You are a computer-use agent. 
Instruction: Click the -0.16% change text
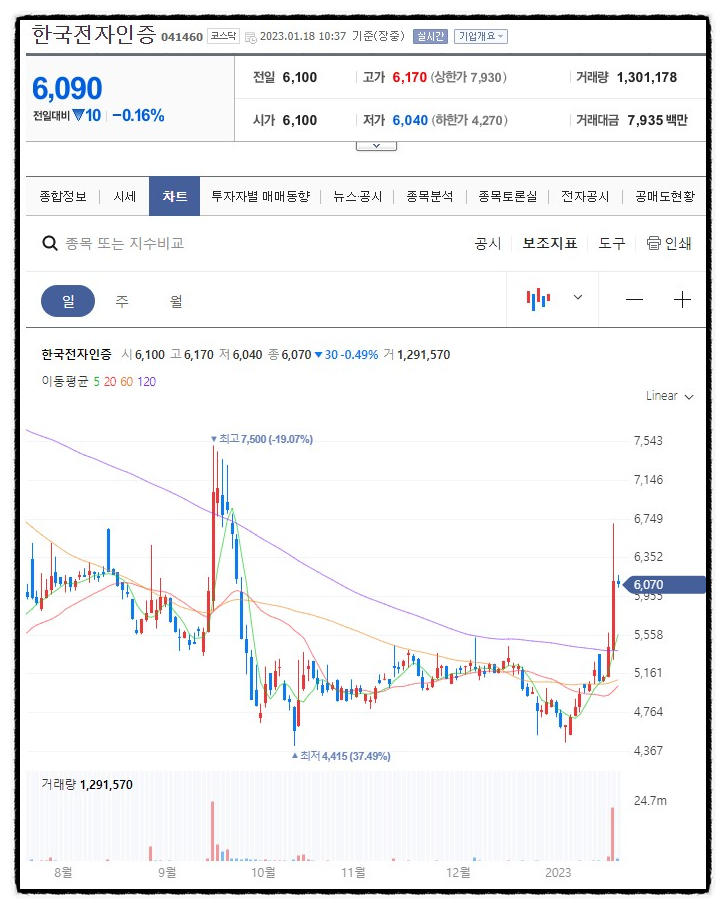(x=139, y=115)
